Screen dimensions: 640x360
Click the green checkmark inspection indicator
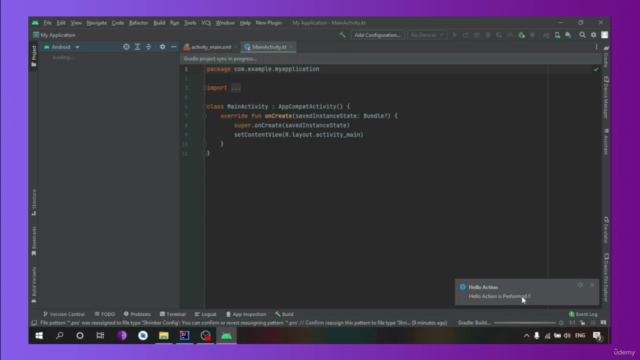[x=596, y=69]
